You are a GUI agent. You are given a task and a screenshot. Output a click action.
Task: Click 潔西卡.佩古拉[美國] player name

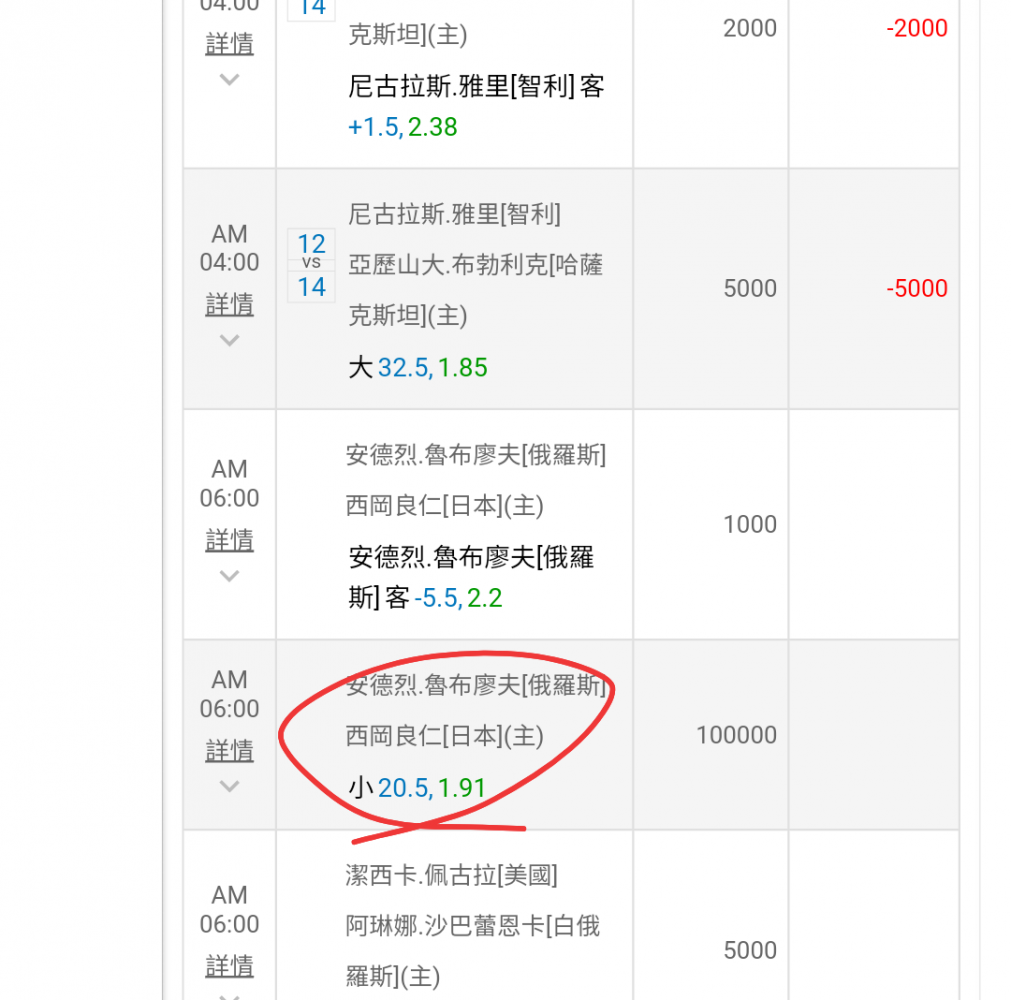(451, 876)
